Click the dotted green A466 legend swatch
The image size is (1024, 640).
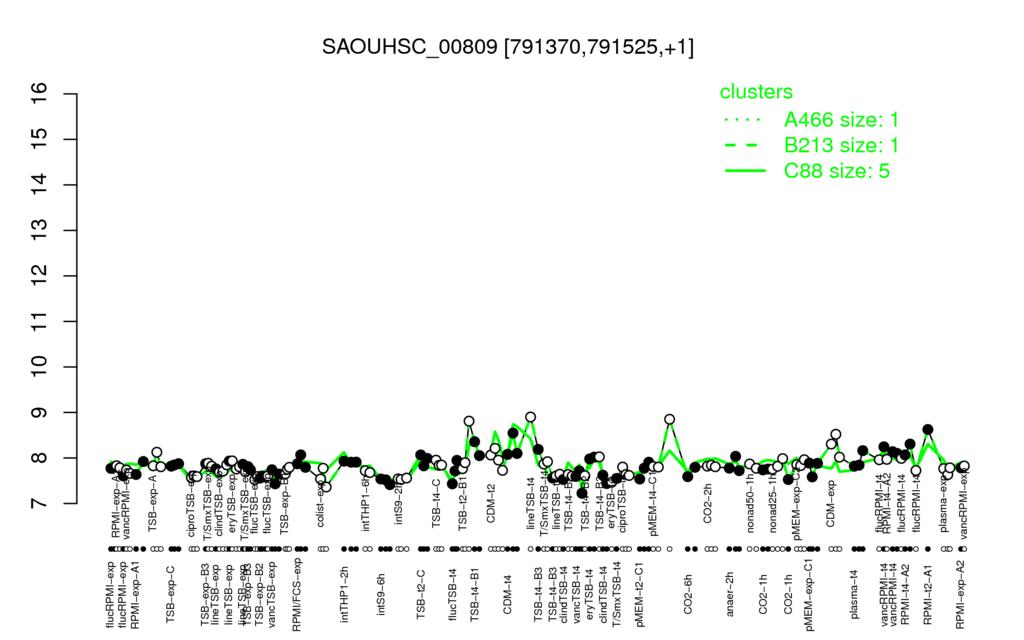click(745, 120)
